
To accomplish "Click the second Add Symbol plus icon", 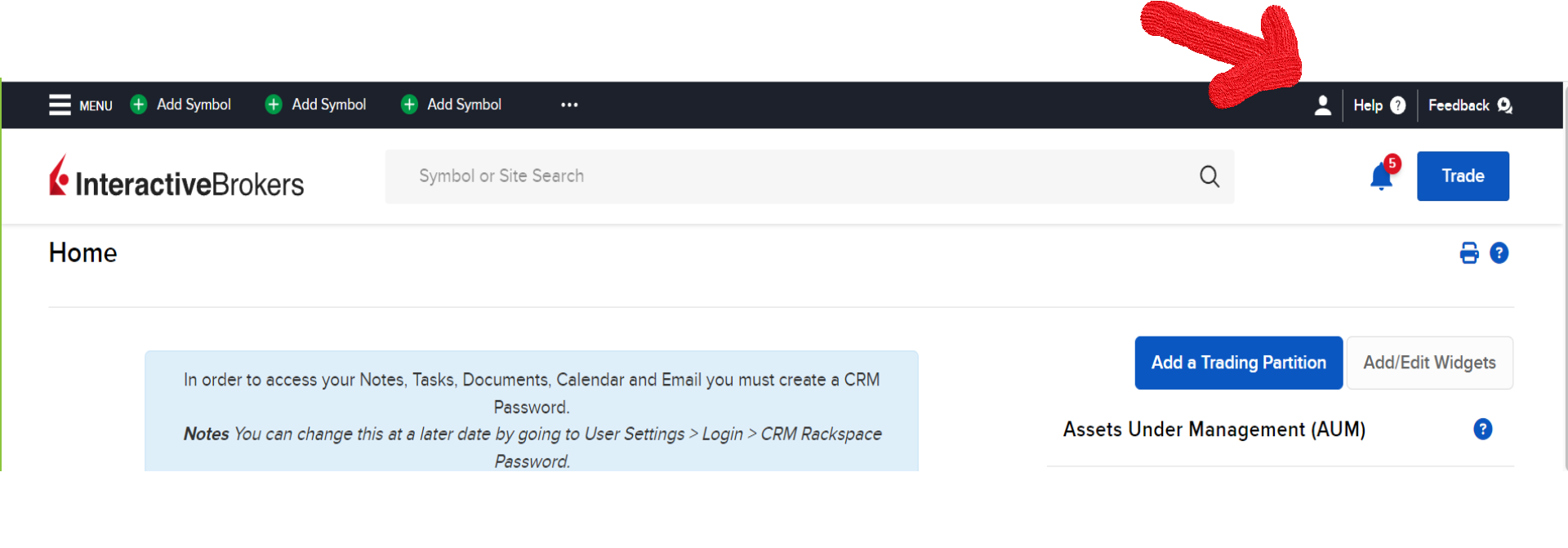I will coord(274,105).
